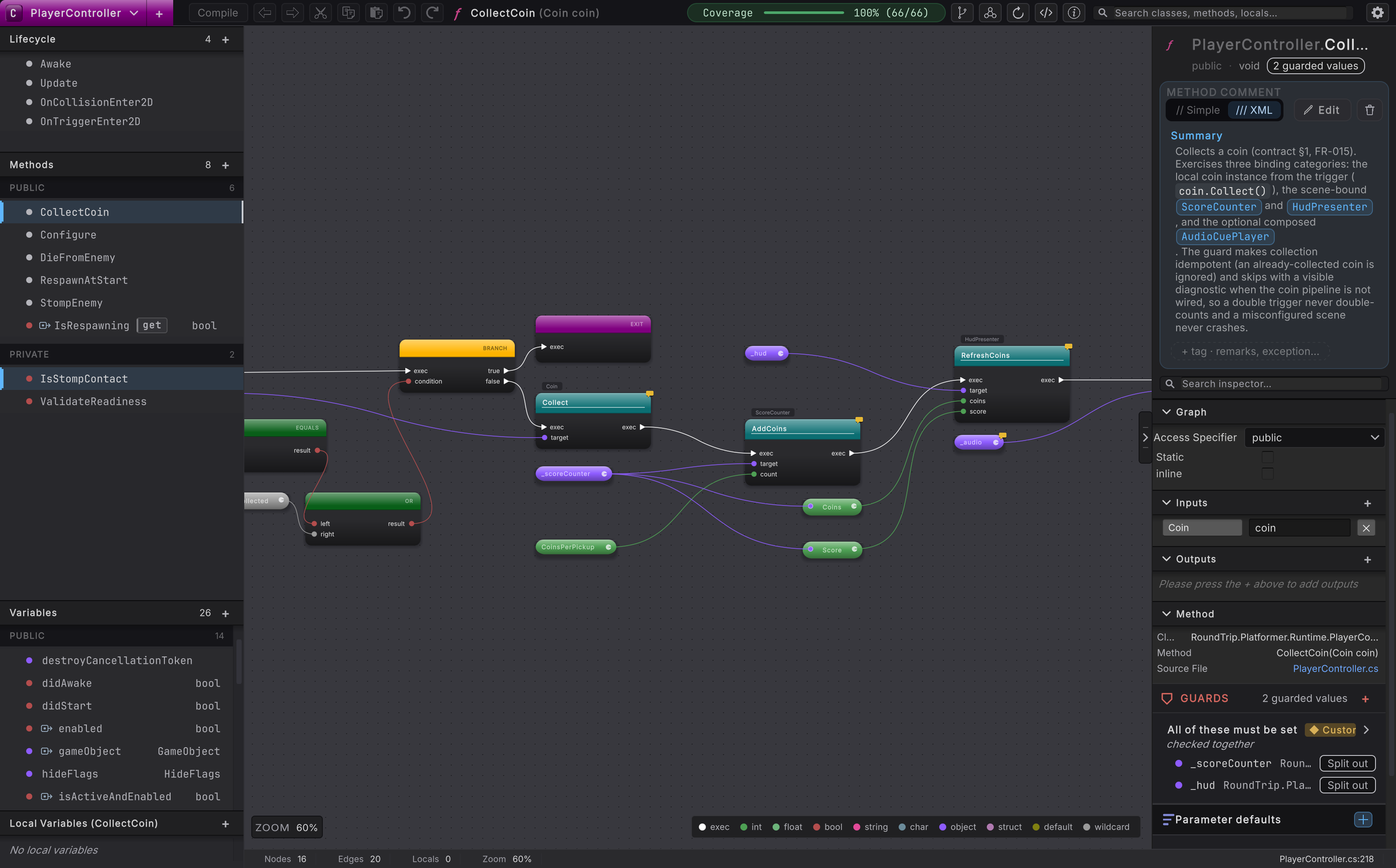1396x868 pixels.
Task: Open the class hierarchy graph icon
Action: tap(990, 13)
